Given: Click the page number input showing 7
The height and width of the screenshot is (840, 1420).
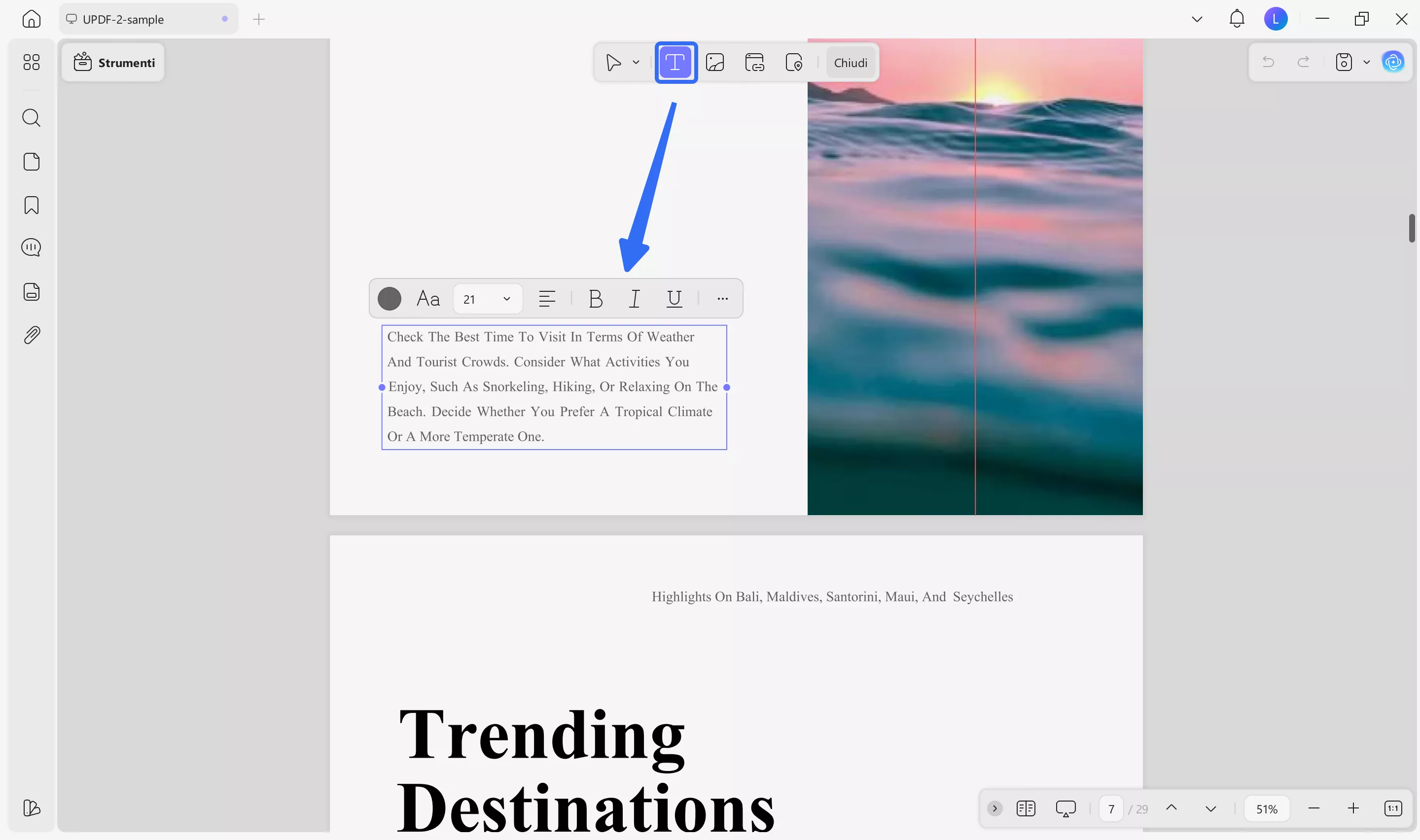Looking at the screenshot, I should [1110, 808].
